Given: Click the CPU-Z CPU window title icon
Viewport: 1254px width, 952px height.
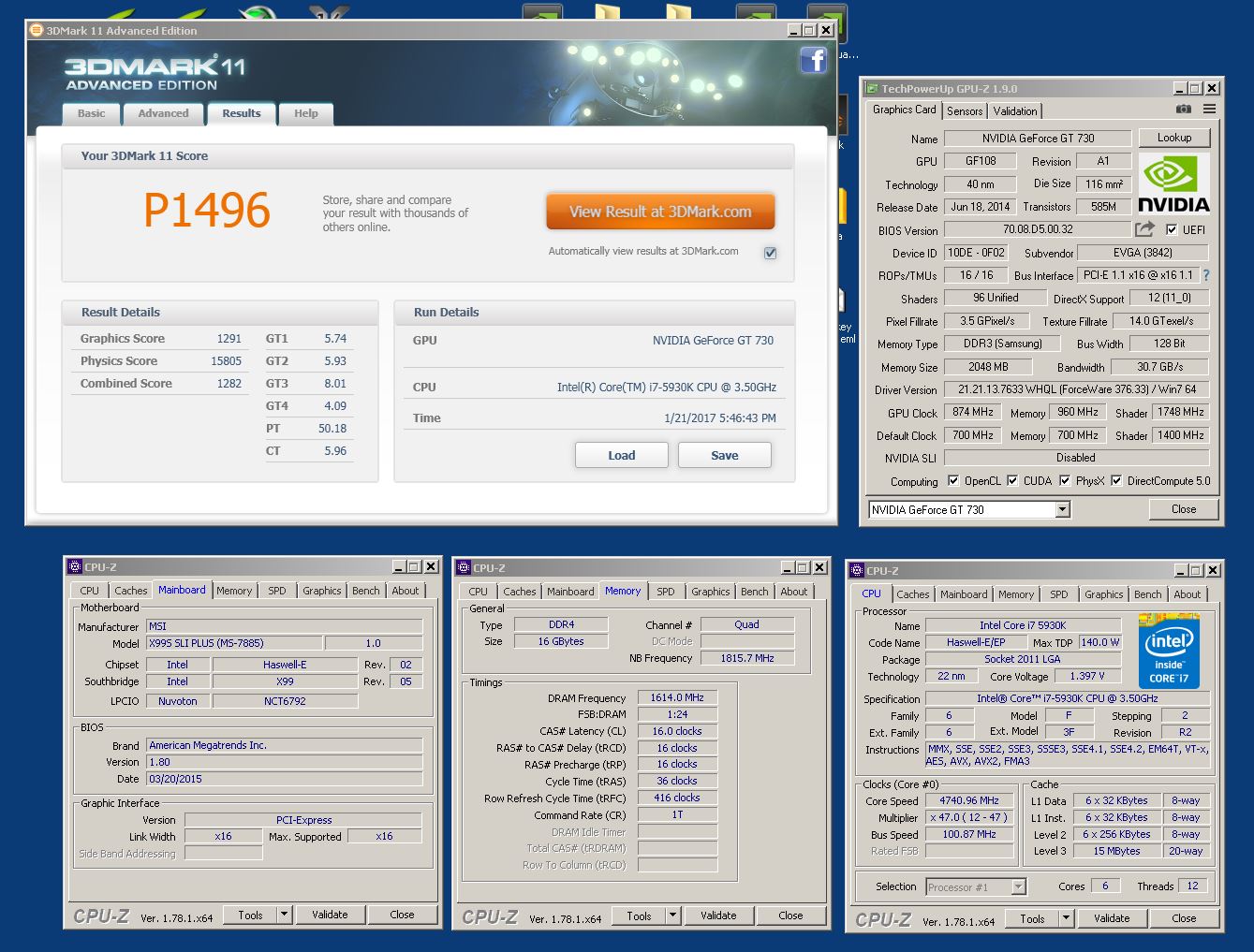Looking at the screenshot, I should (857, 570).
